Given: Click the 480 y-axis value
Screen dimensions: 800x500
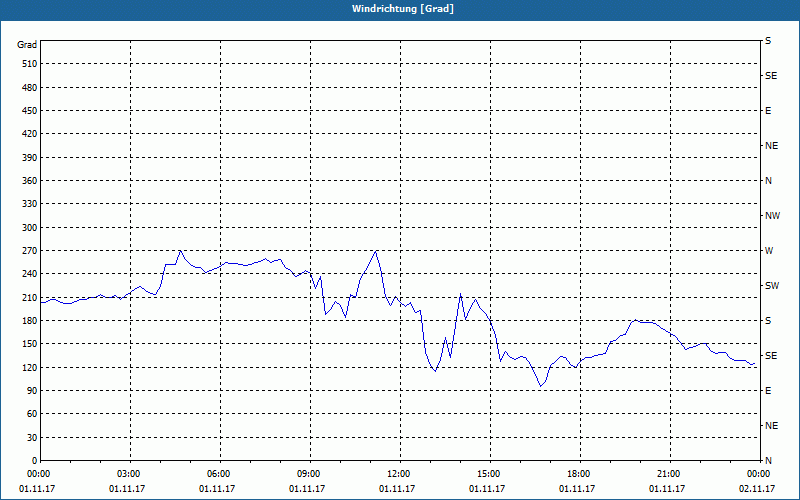Looking at the screenshot, I should coord(30,88).
